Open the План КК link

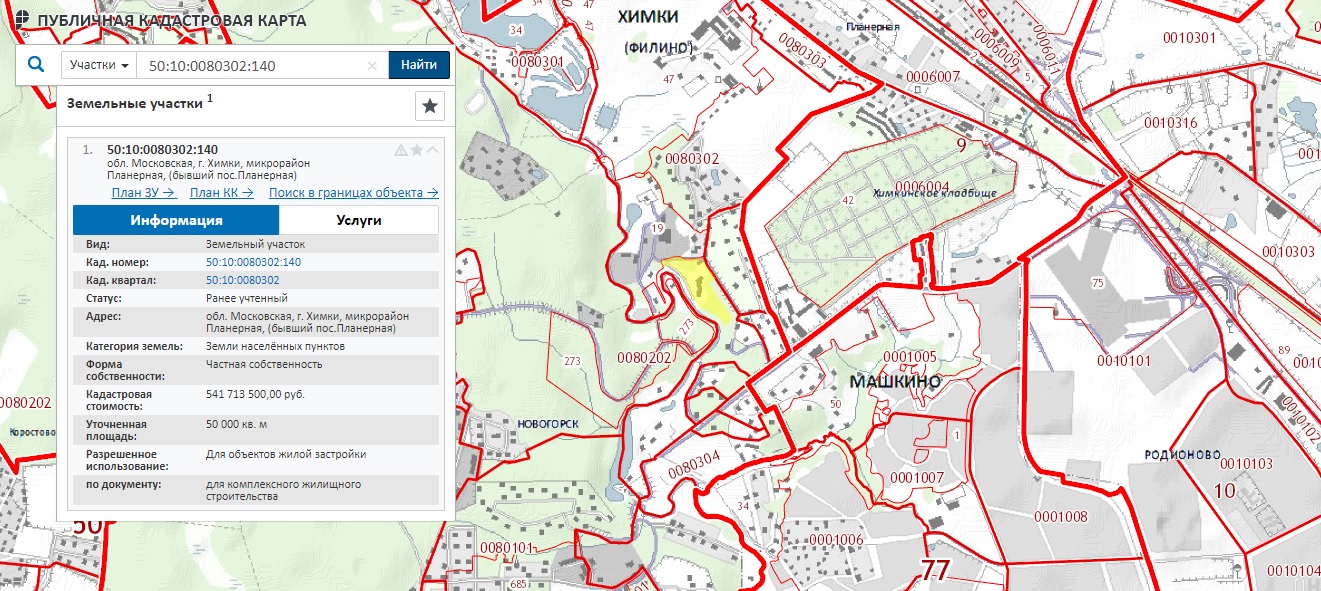(x=221, y=193)
